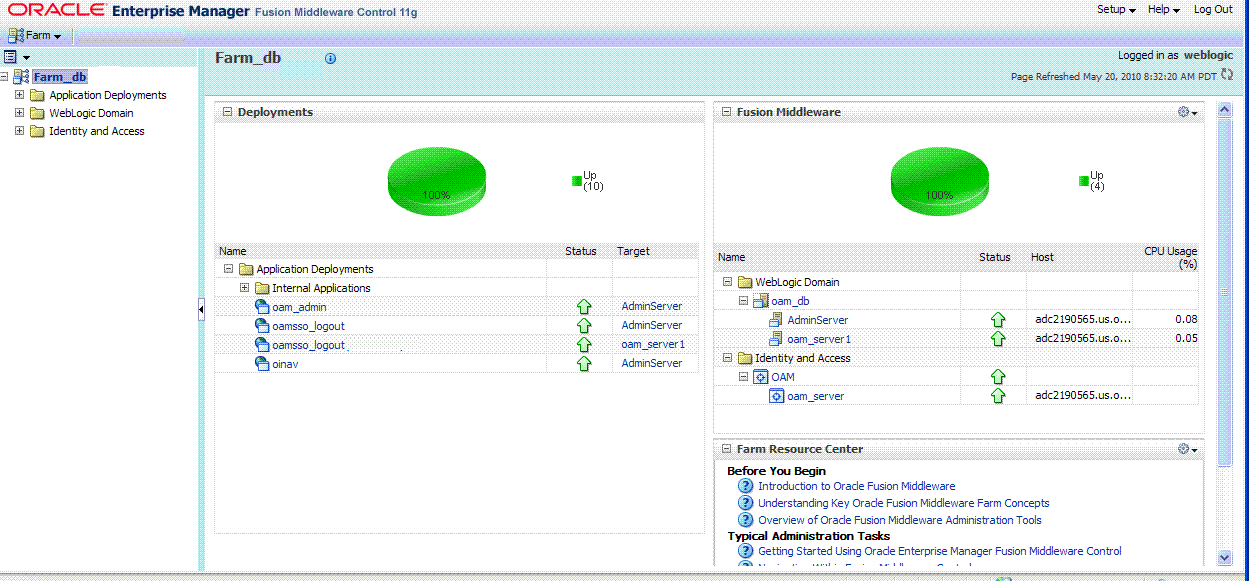This screenshot has height=581, width=1257.
Task: Click the OAM component icon
Action: (x=760, y=377)
